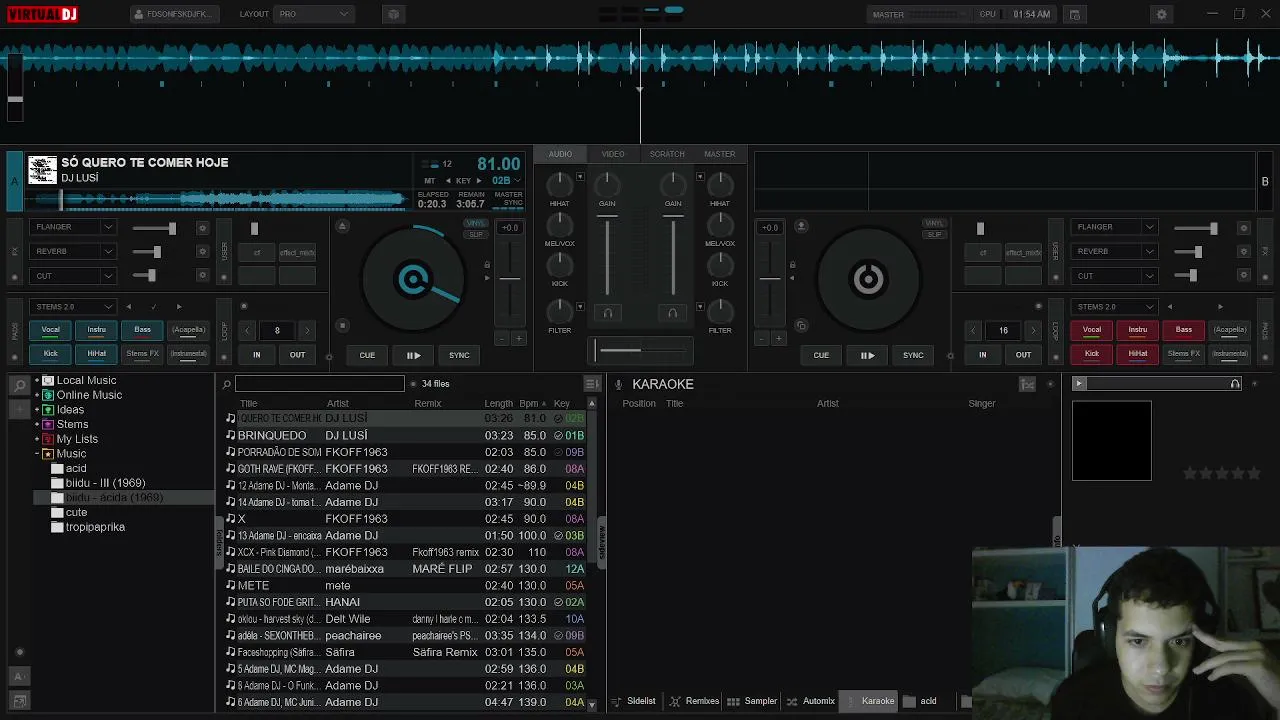Toggle the Instru stem pad on right deck
The width and height of the screenshot is (1280, 720).
coord(1138,330)
